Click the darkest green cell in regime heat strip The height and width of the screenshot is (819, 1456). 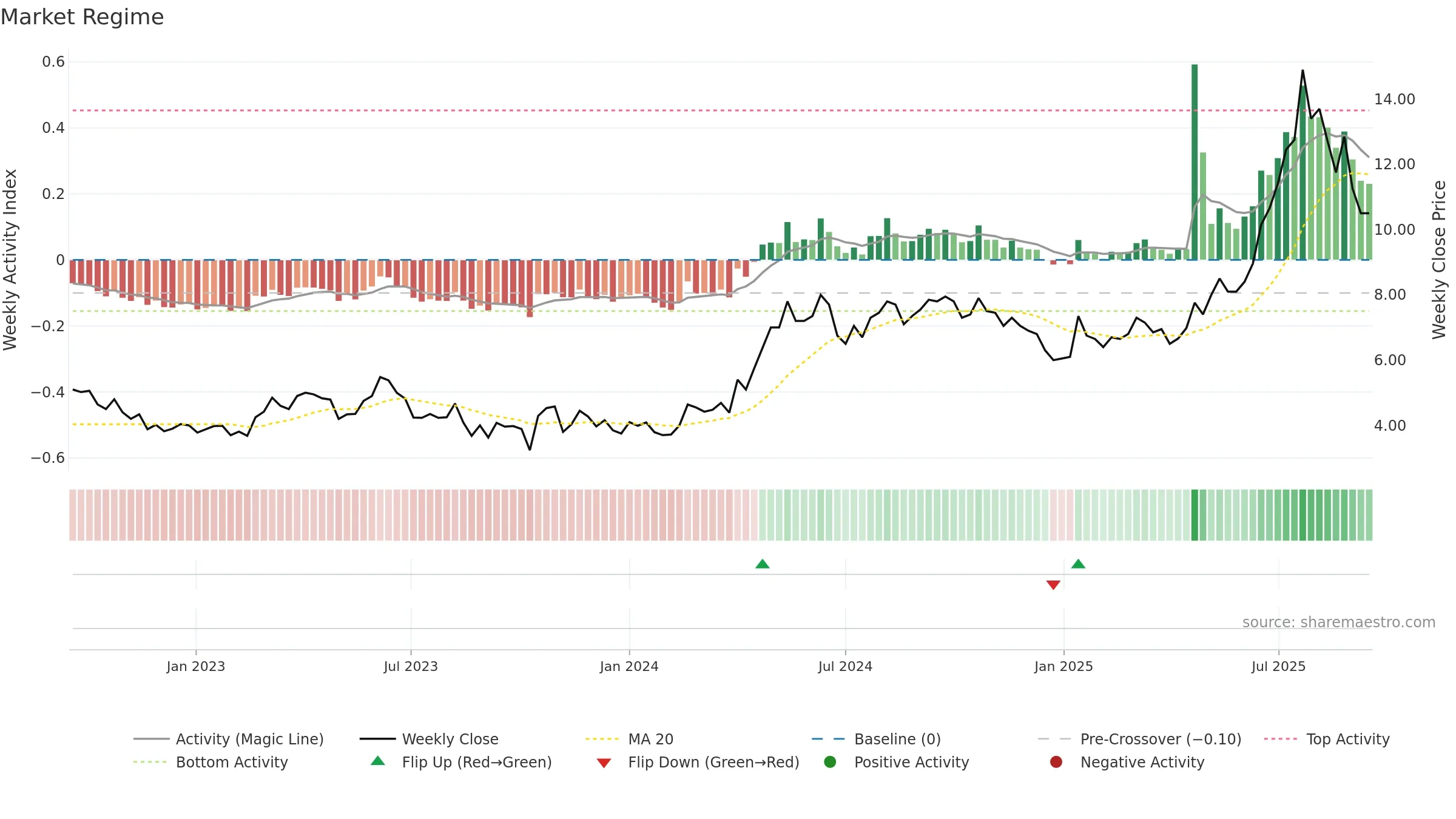pyautogui.click(x=1195, y=515)
